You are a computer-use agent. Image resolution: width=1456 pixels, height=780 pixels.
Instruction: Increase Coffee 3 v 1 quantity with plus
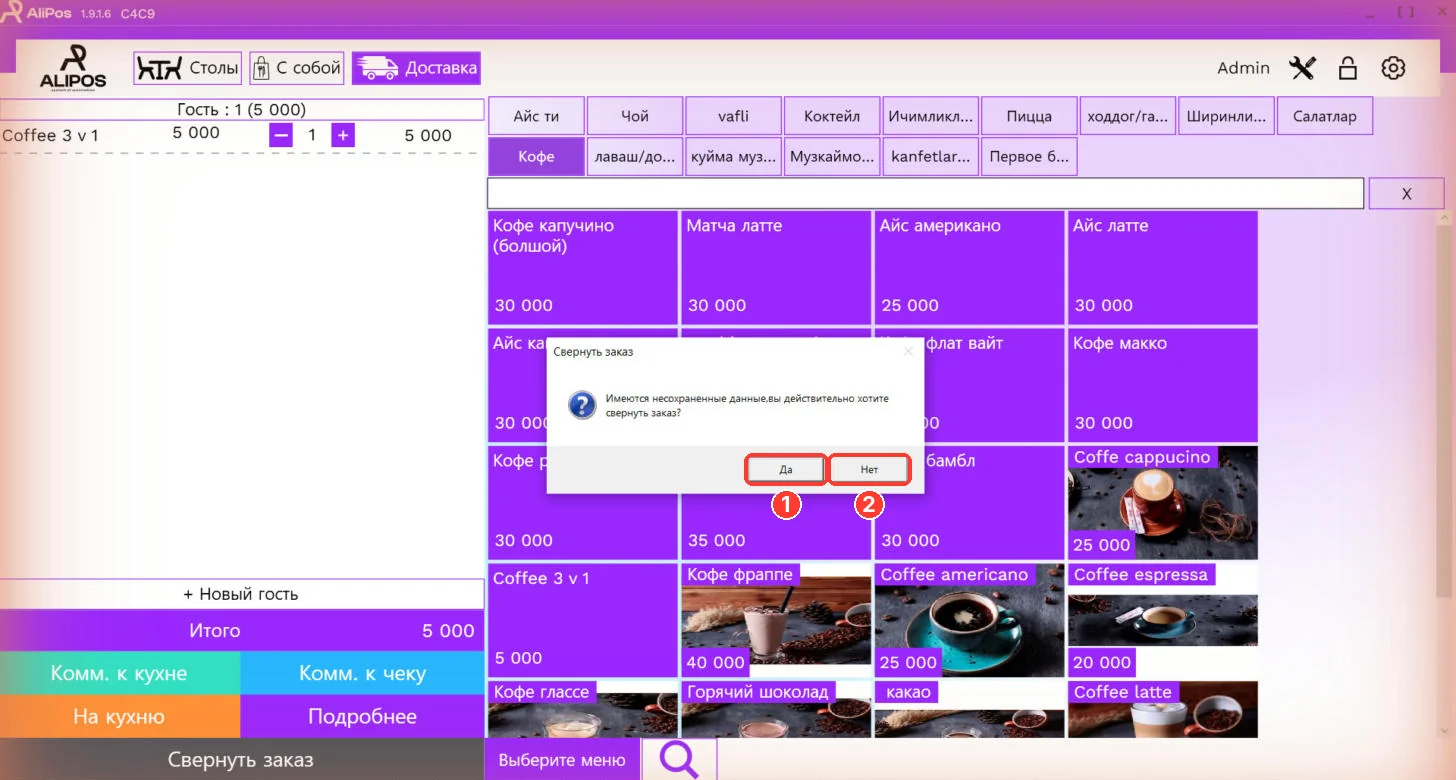pos(343,135)
